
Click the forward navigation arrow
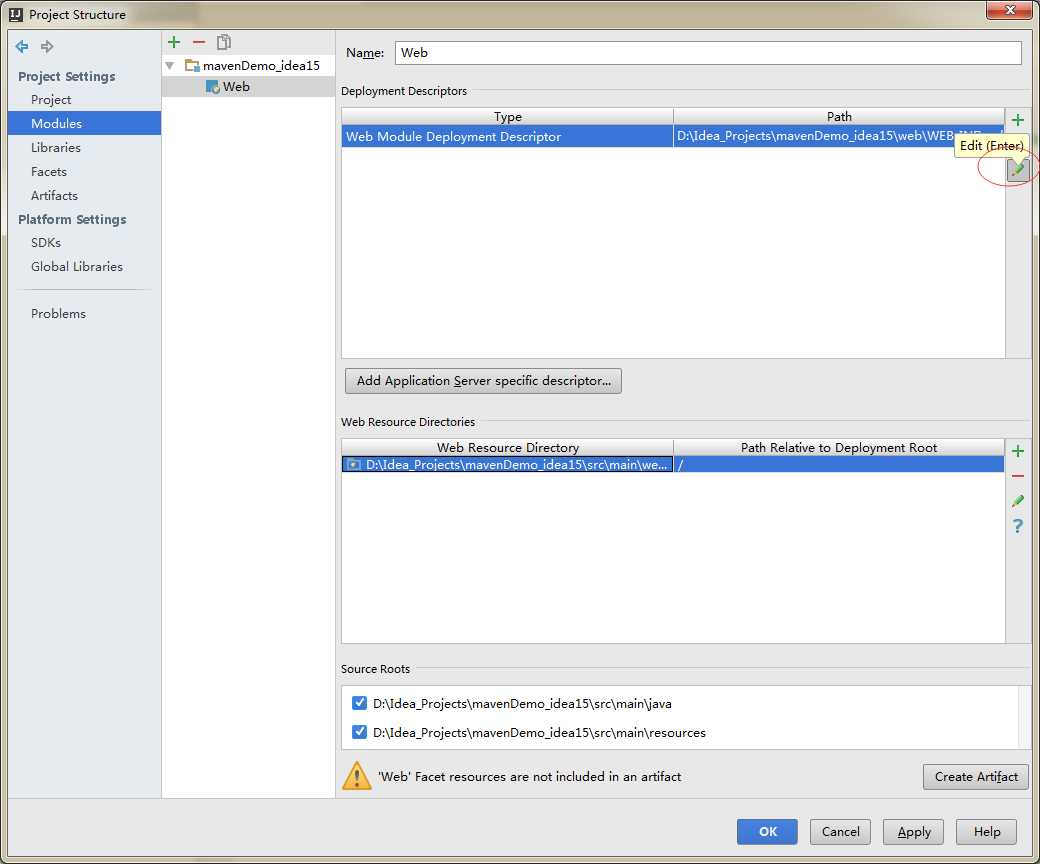46,46
